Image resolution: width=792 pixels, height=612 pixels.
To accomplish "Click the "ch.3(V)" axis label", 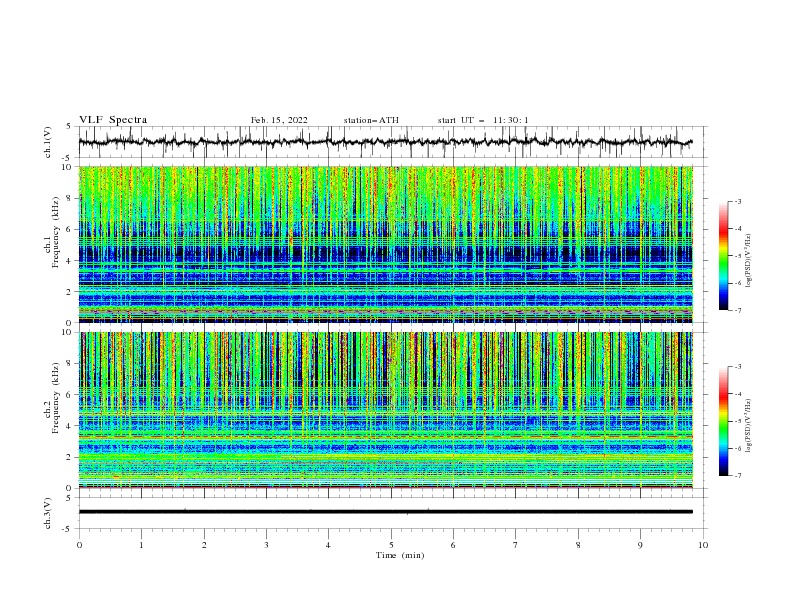I will coord(48,513).
